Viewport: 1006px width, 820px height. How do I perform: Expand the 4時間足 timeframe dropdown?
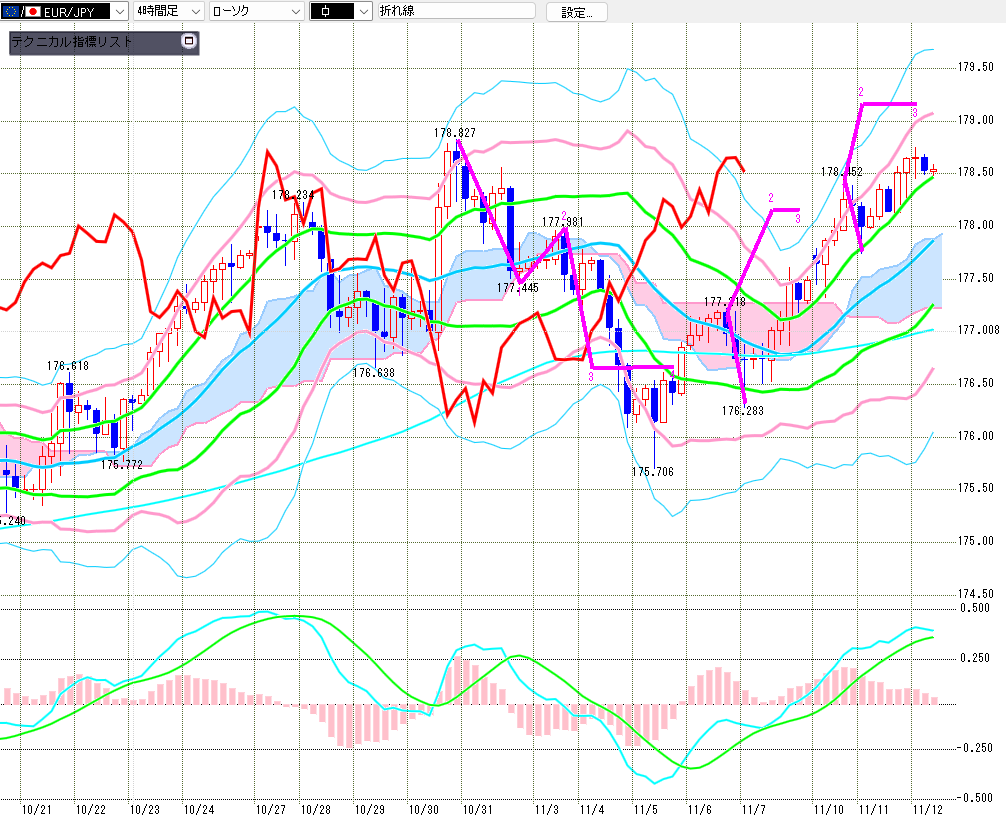pyautogui.click(x=193, y=12)
